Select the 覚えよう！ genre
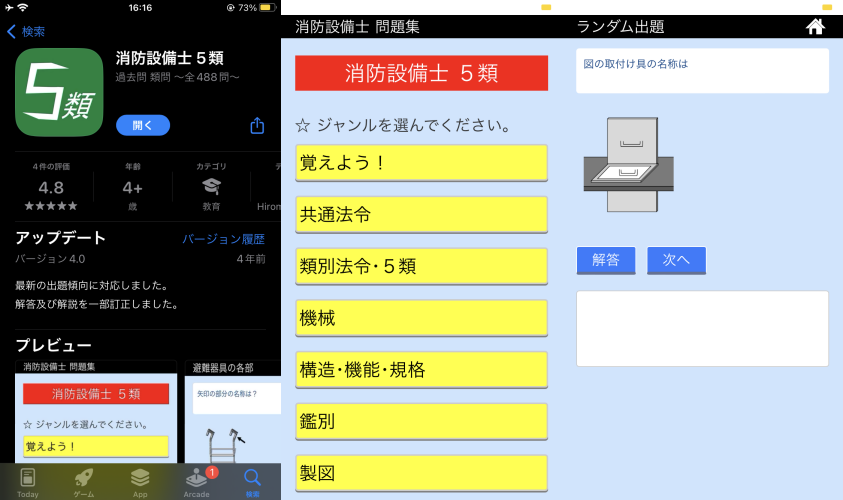Screen dimensions: 843x500 (421, 162)
